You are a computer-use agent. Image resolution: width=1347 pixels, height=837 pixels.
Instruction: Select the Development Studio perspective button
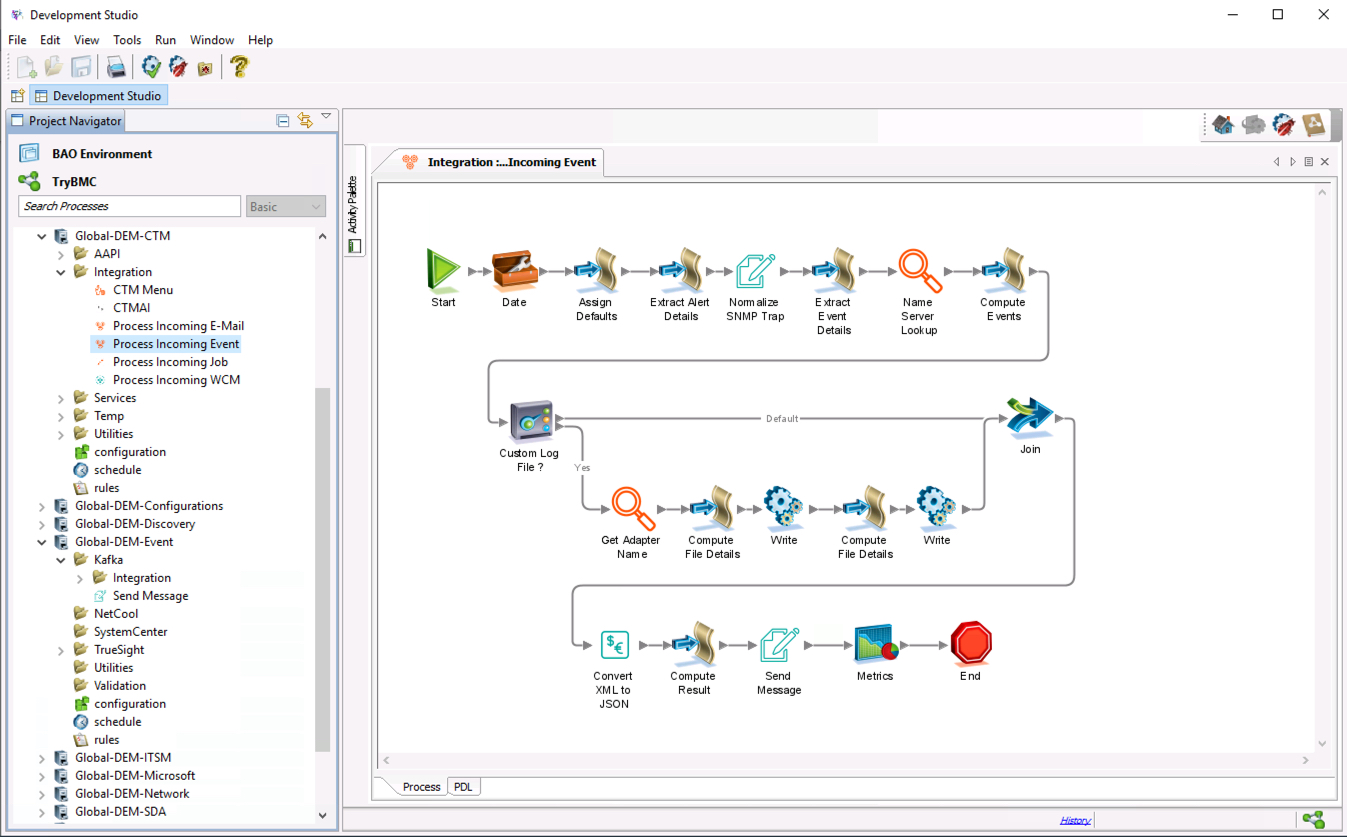click(98, 96)
